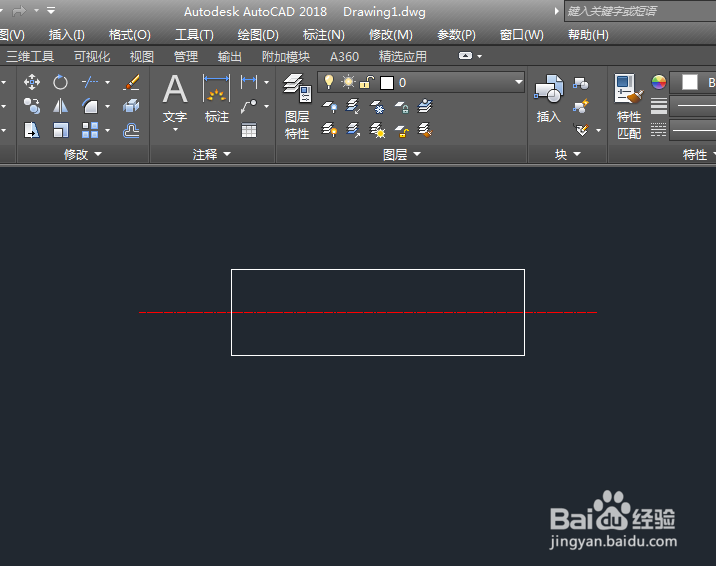
Task: Switch to the 可视化 ribbon tab
Action: click(x=92, y=57)
